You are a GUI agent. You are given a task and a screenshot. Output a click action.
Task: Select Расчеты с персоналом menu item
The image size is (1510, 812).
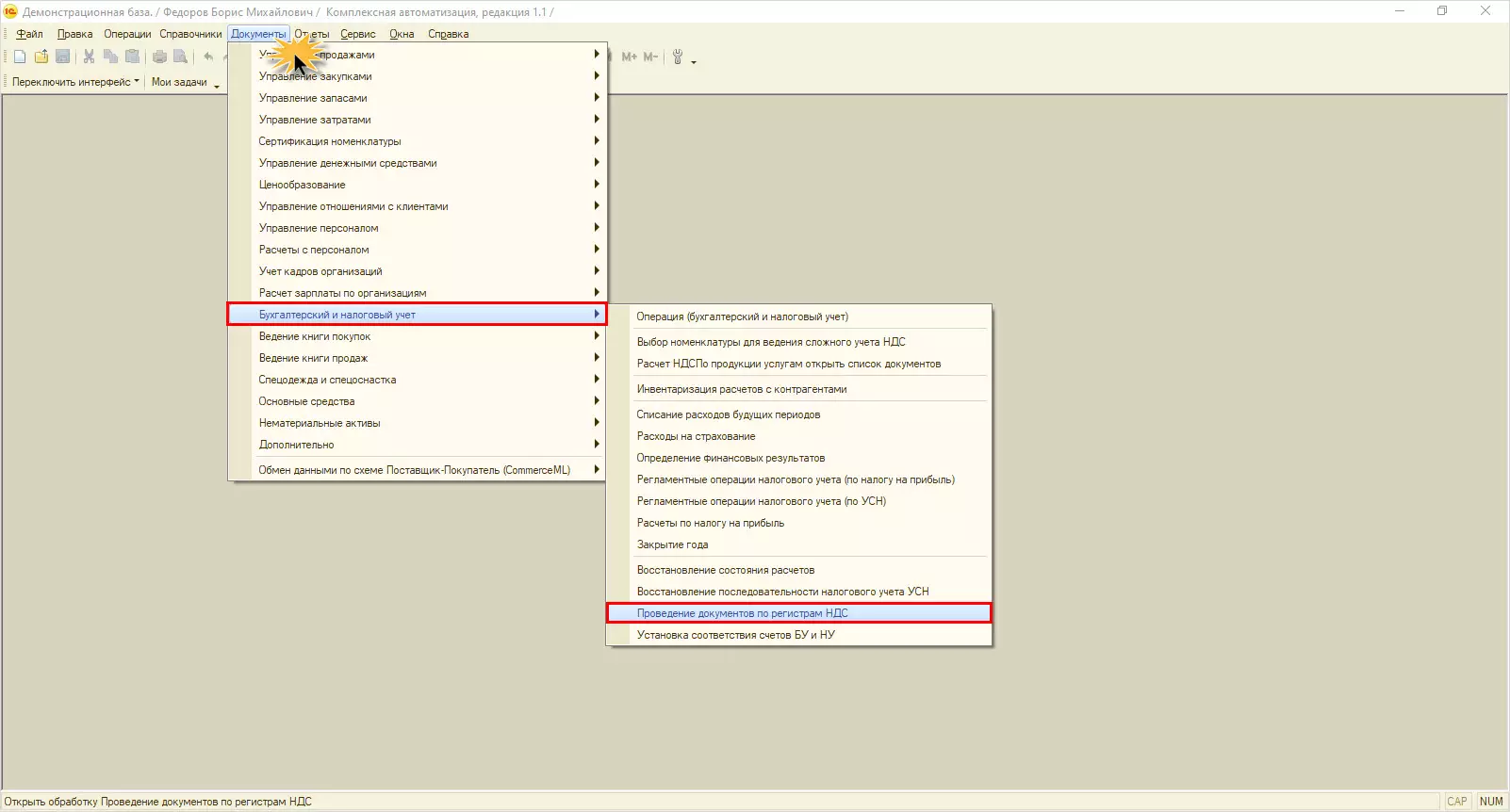click(418, 250)
